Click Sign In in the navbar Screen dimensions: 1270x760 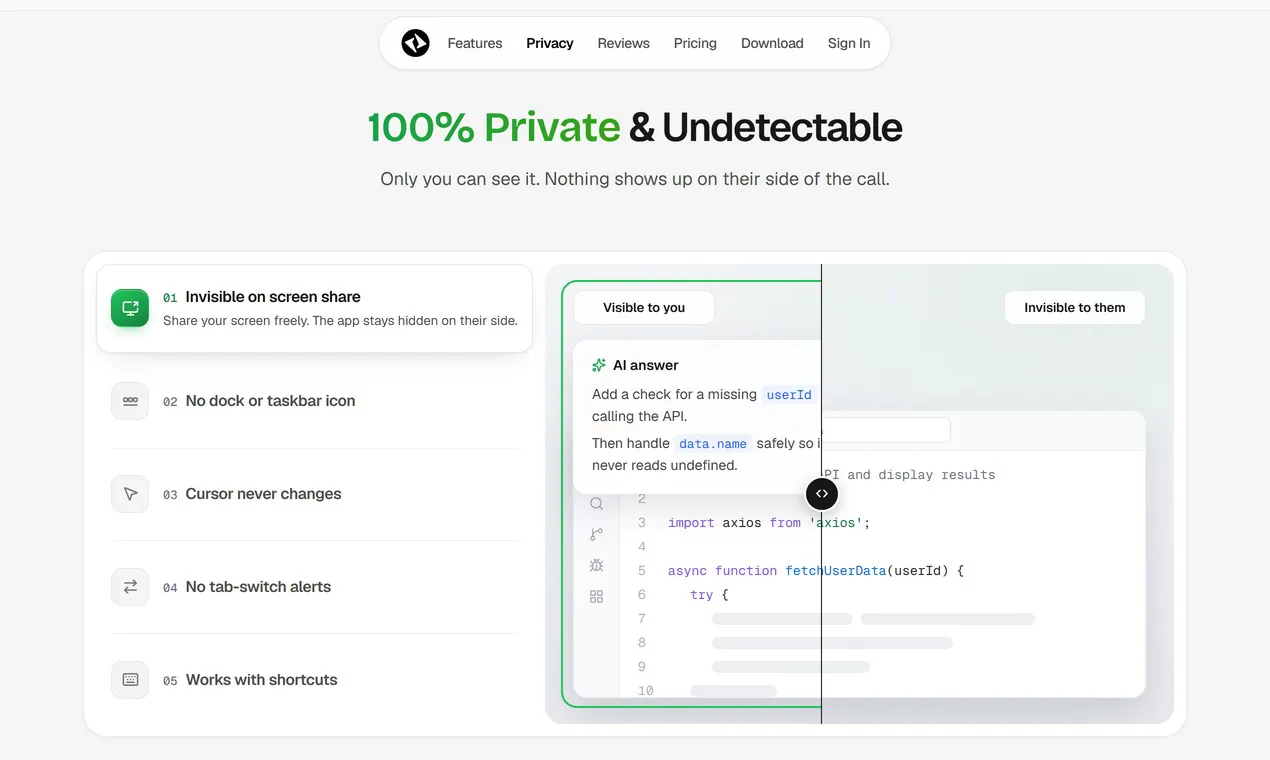pyautogui.click(x=849, y=43)
